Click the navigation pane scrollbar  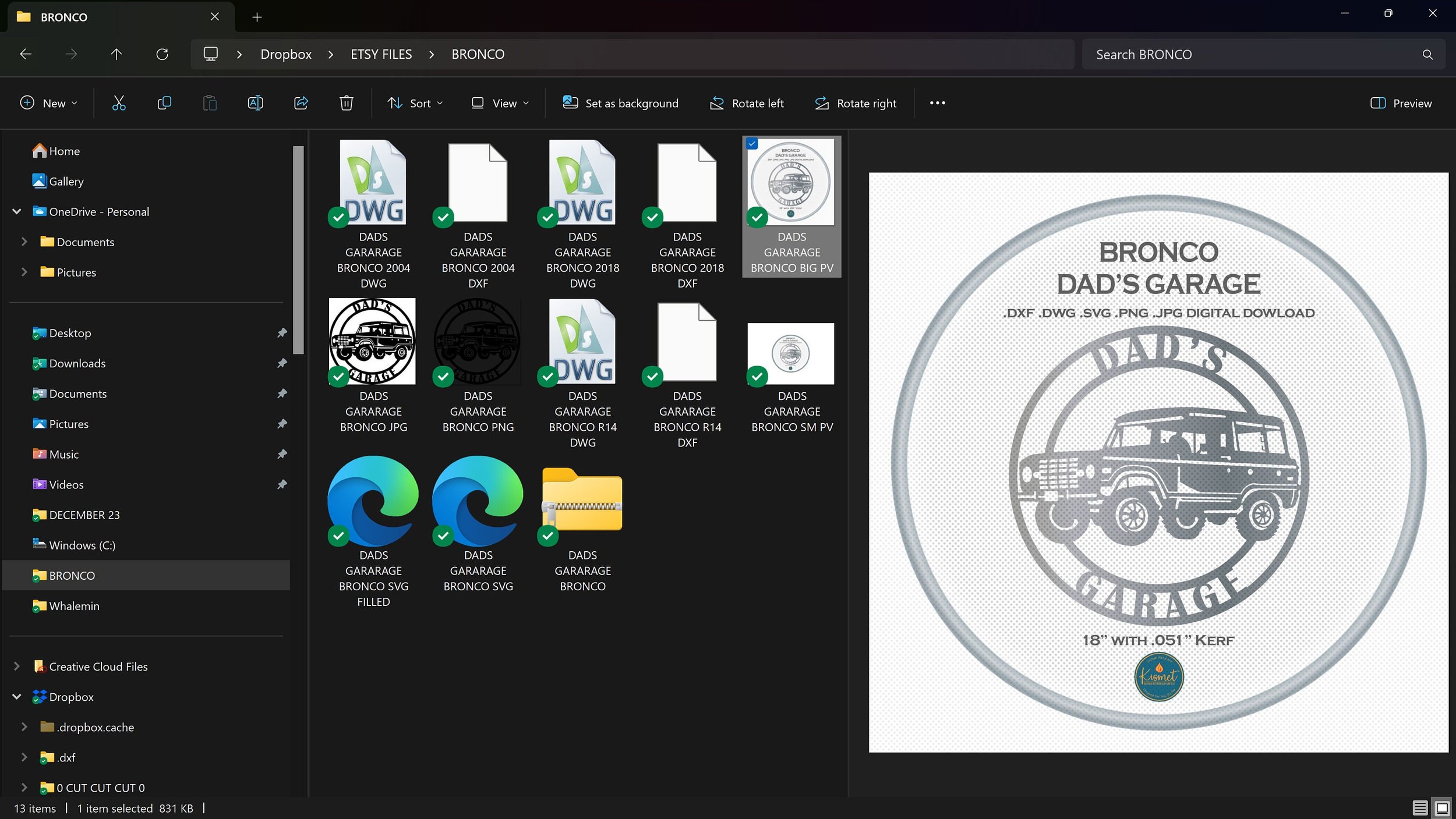coord(298,250)
